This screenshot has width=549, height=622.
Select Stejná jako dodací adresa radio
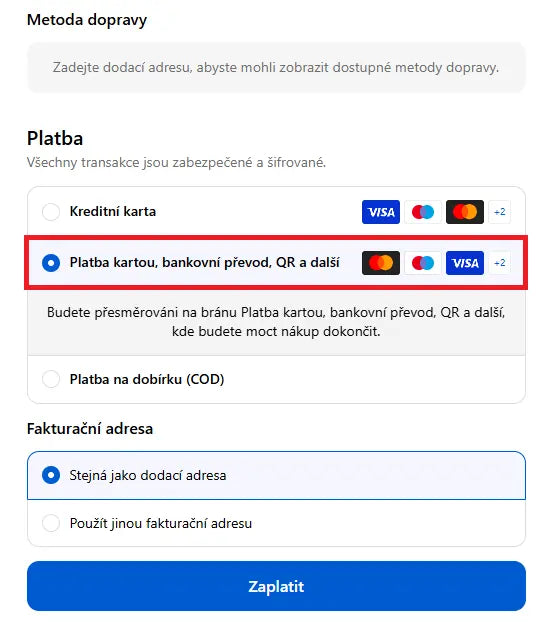[51, 475]
